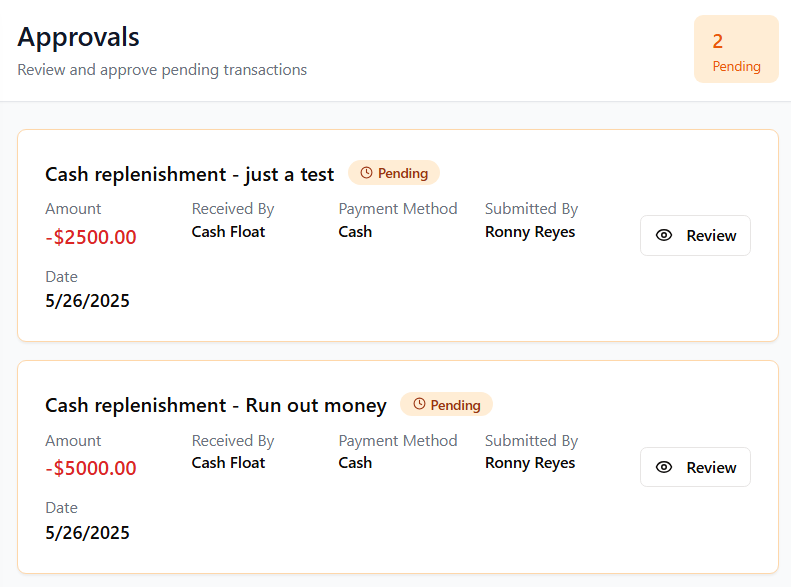The height and width of the screenshot is (587, 791).
Task: Select the Pending badge beside 'just a test'
Action: [394, 173]
